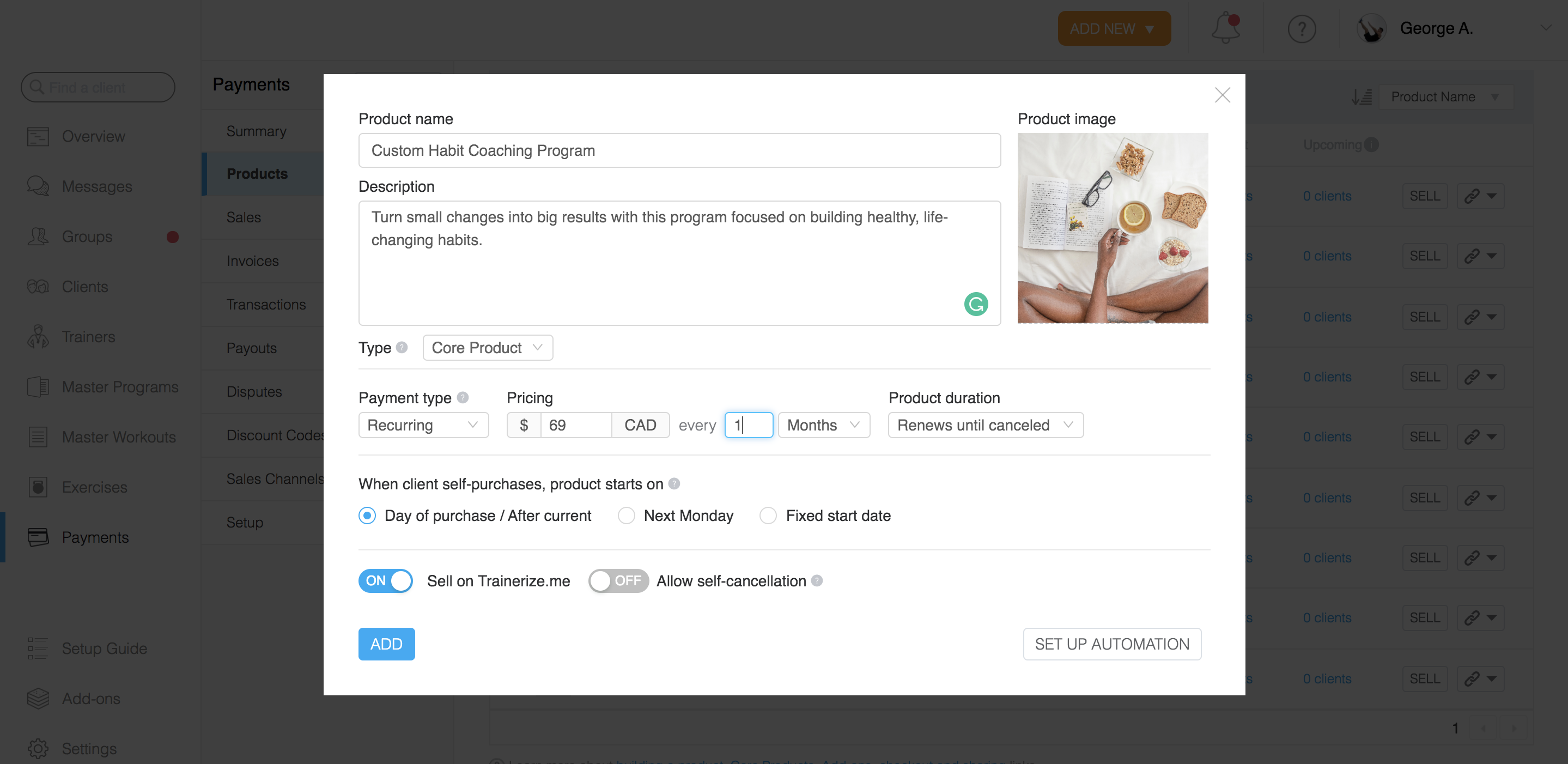The height and width of the screenshot is (764, 1568).
Task: Click the SET UP AUTOMATION button
Action: point(1111,644)
